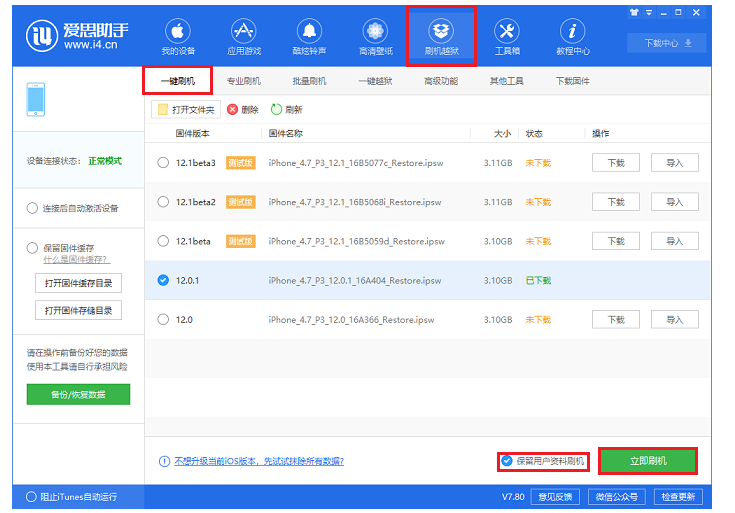Click 打开文件夹 open folder button
This screenshot has height=513, width=735.
(186, 110)
